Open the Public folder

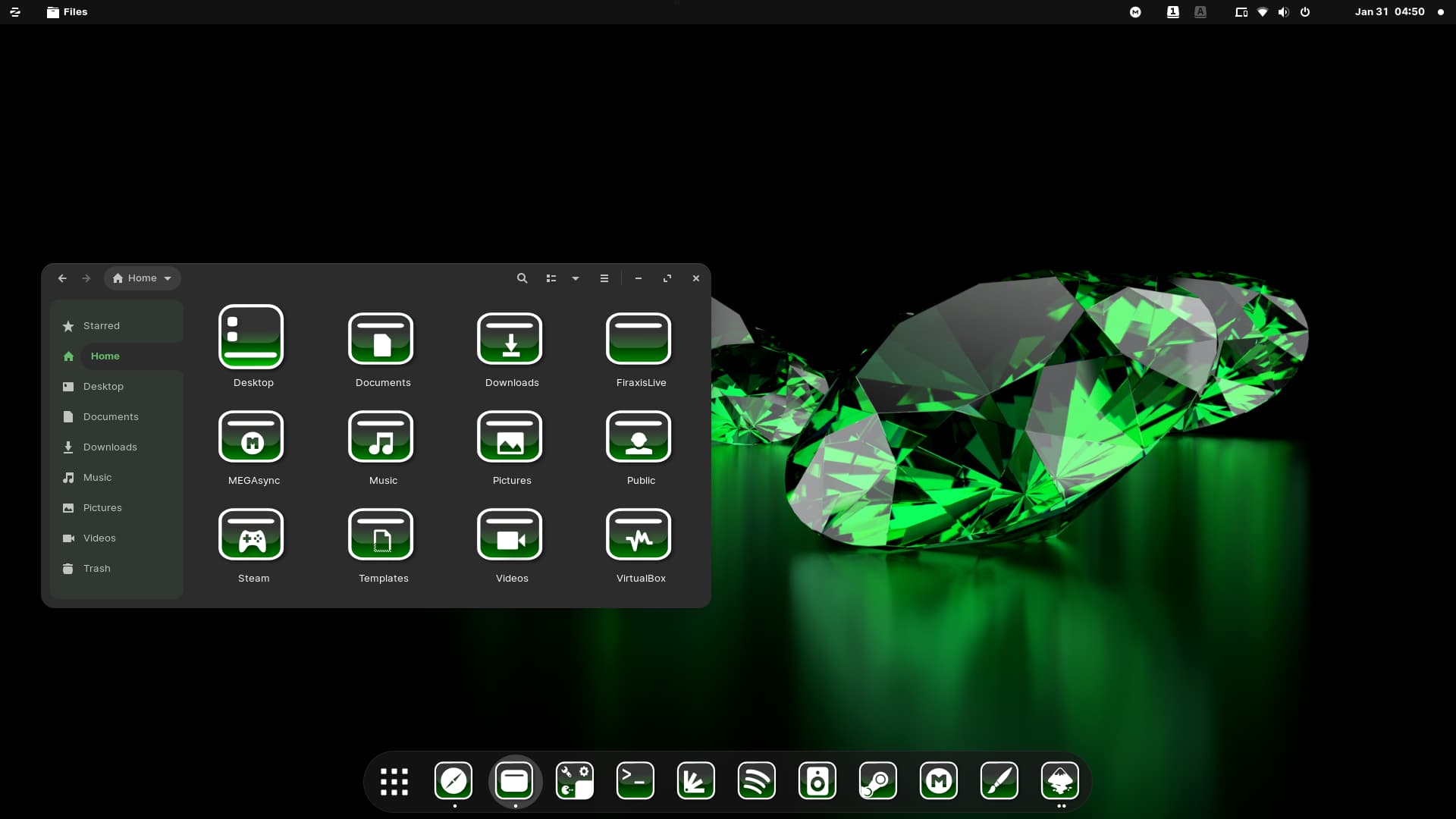click(x=639, y=436)
